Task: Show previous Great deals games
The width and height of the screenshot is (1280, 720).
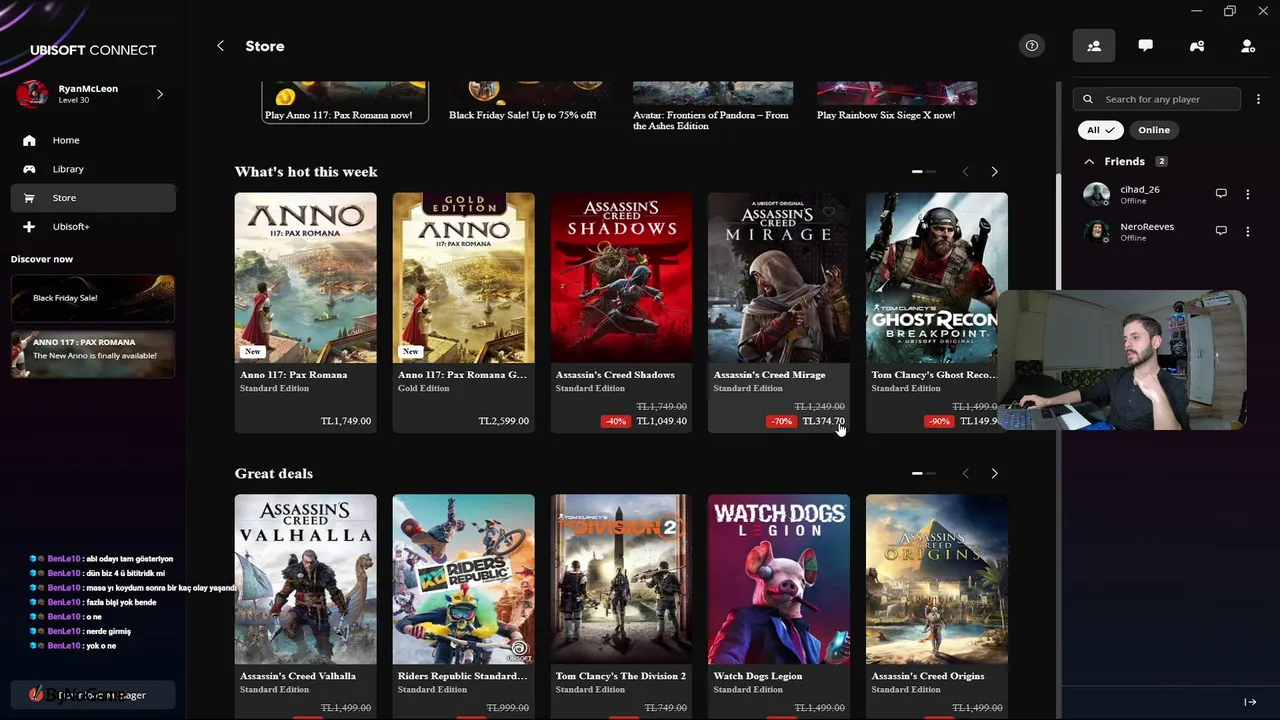Action: pos(965,473)
